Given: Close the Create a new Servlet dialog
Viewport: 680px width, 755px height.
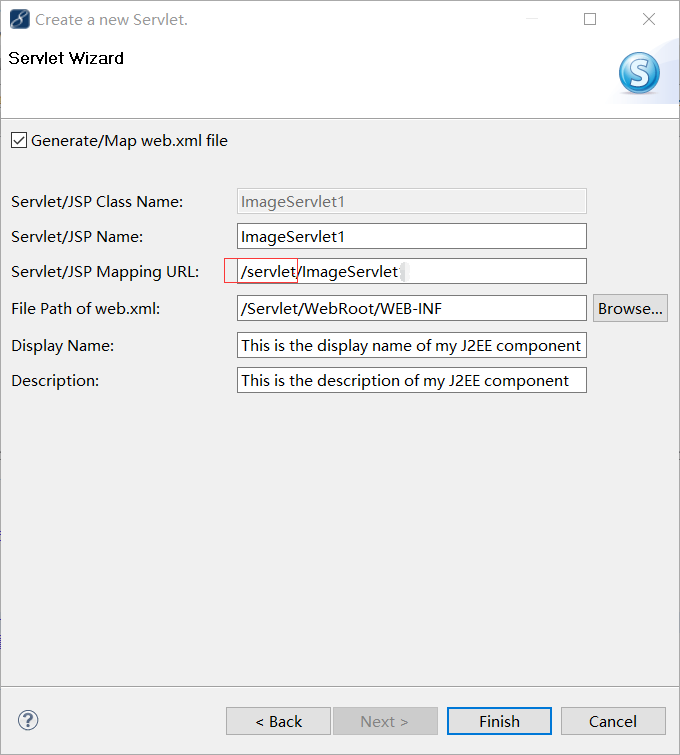Looking at the screenshot, I should 649,19.
